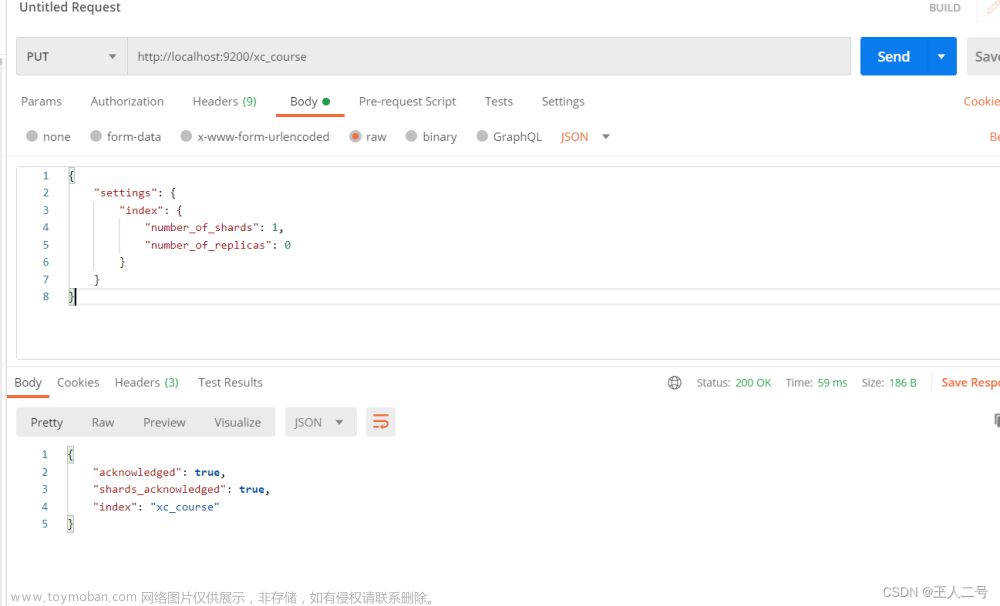
Task: Click the request URL input field
Action: 489,56
